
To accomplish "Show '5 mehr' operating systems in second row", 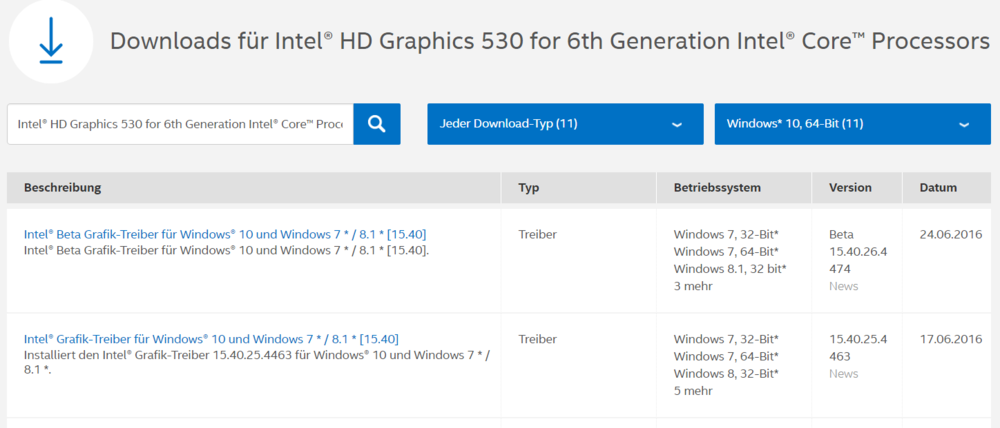I will (x=693, y=391).
